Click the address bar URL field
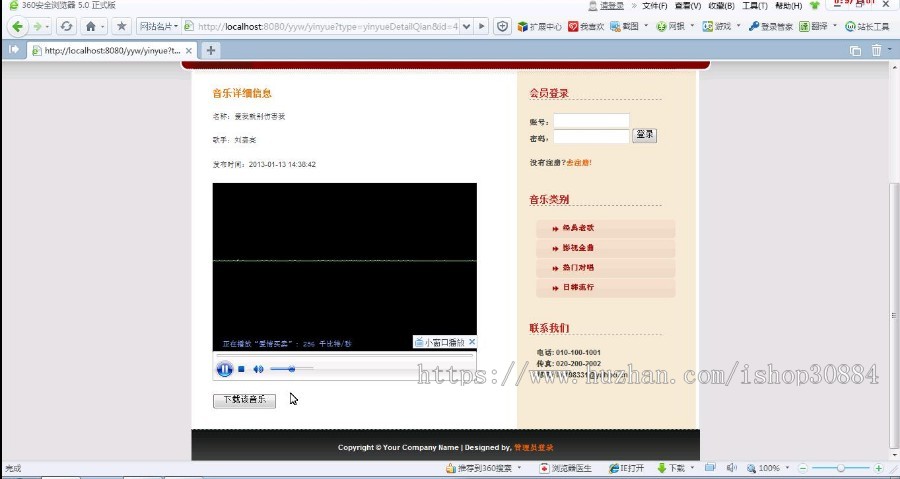This screenshot has width=900, height=479. coord(327,26)
